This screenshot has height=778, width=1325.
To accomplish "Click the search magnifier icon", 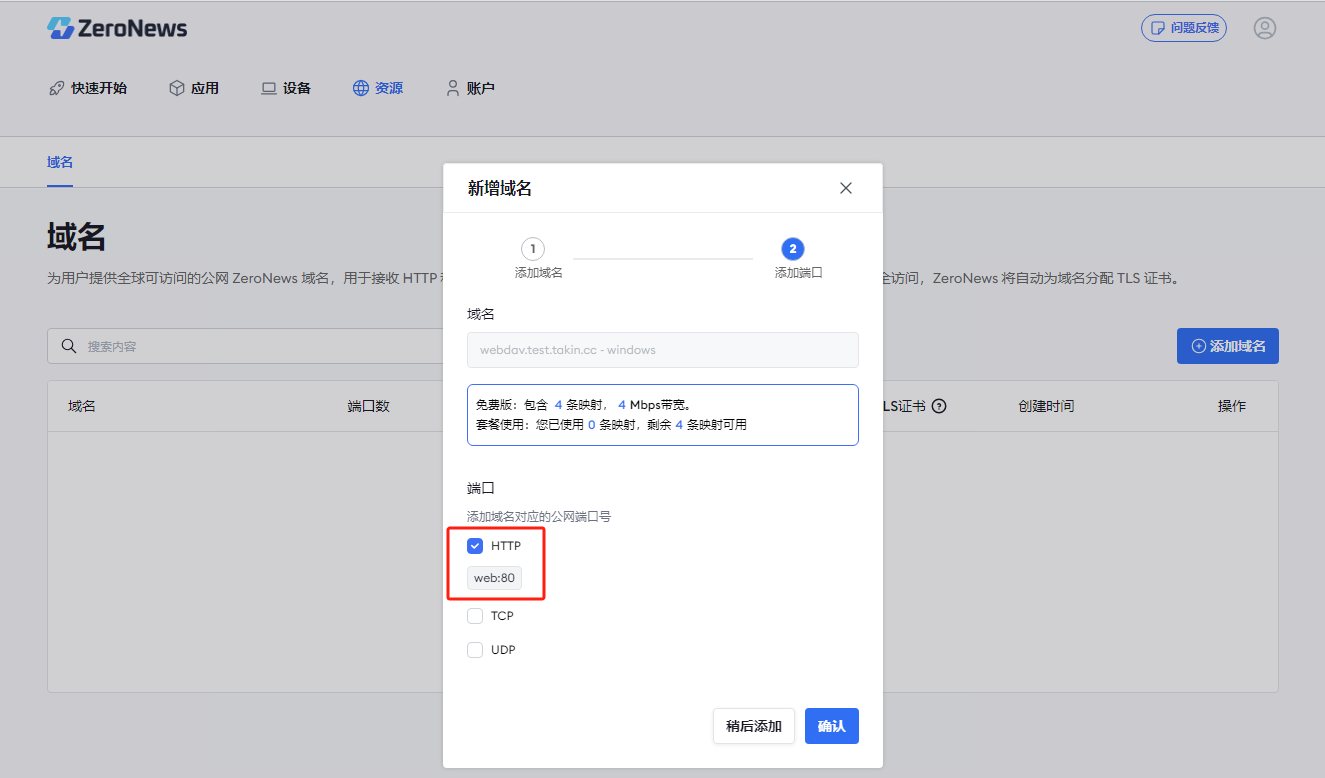I will pos(69,346).
